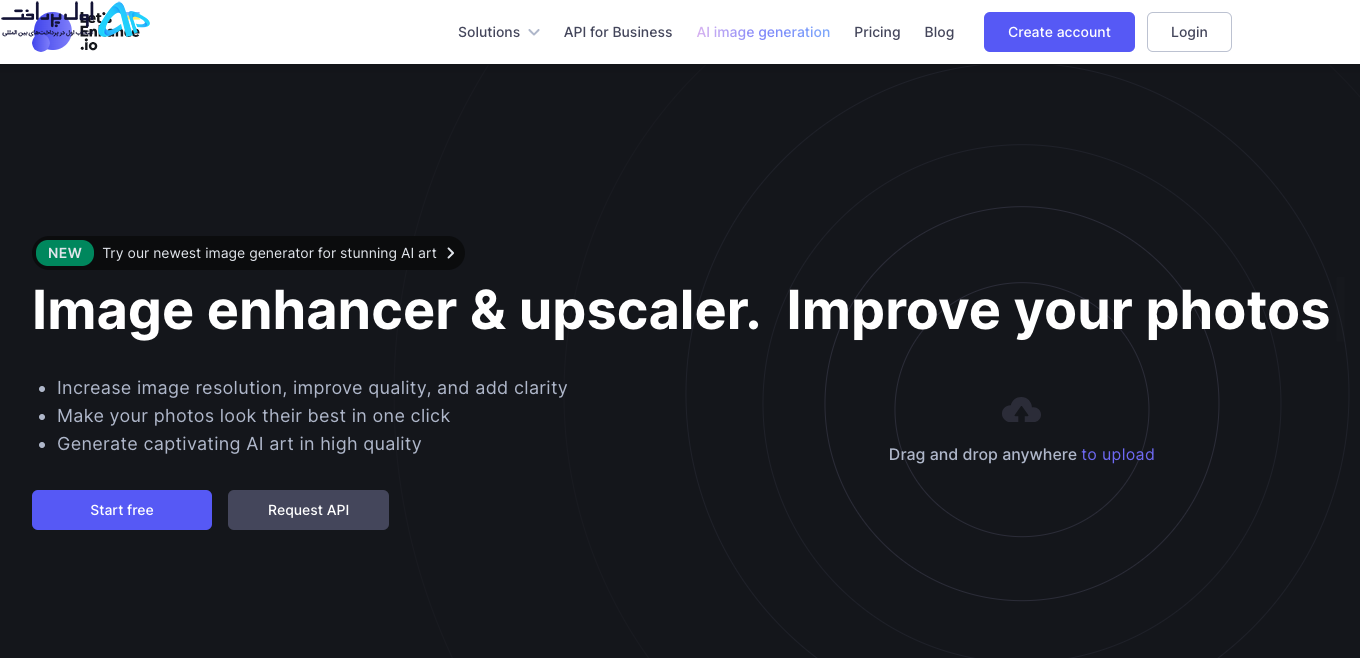Screen dimensions: 1360x658
Task: Click the 'to upload' link
Action: point(1118,454)
